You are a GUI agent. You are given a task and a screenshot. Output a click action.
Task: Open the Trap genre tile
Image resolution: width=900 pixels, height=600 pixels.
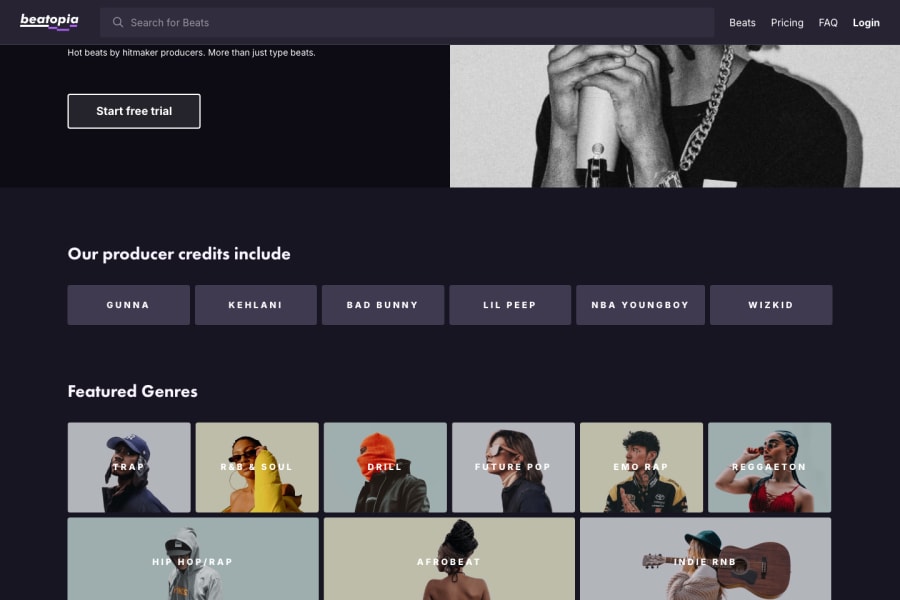129,466
